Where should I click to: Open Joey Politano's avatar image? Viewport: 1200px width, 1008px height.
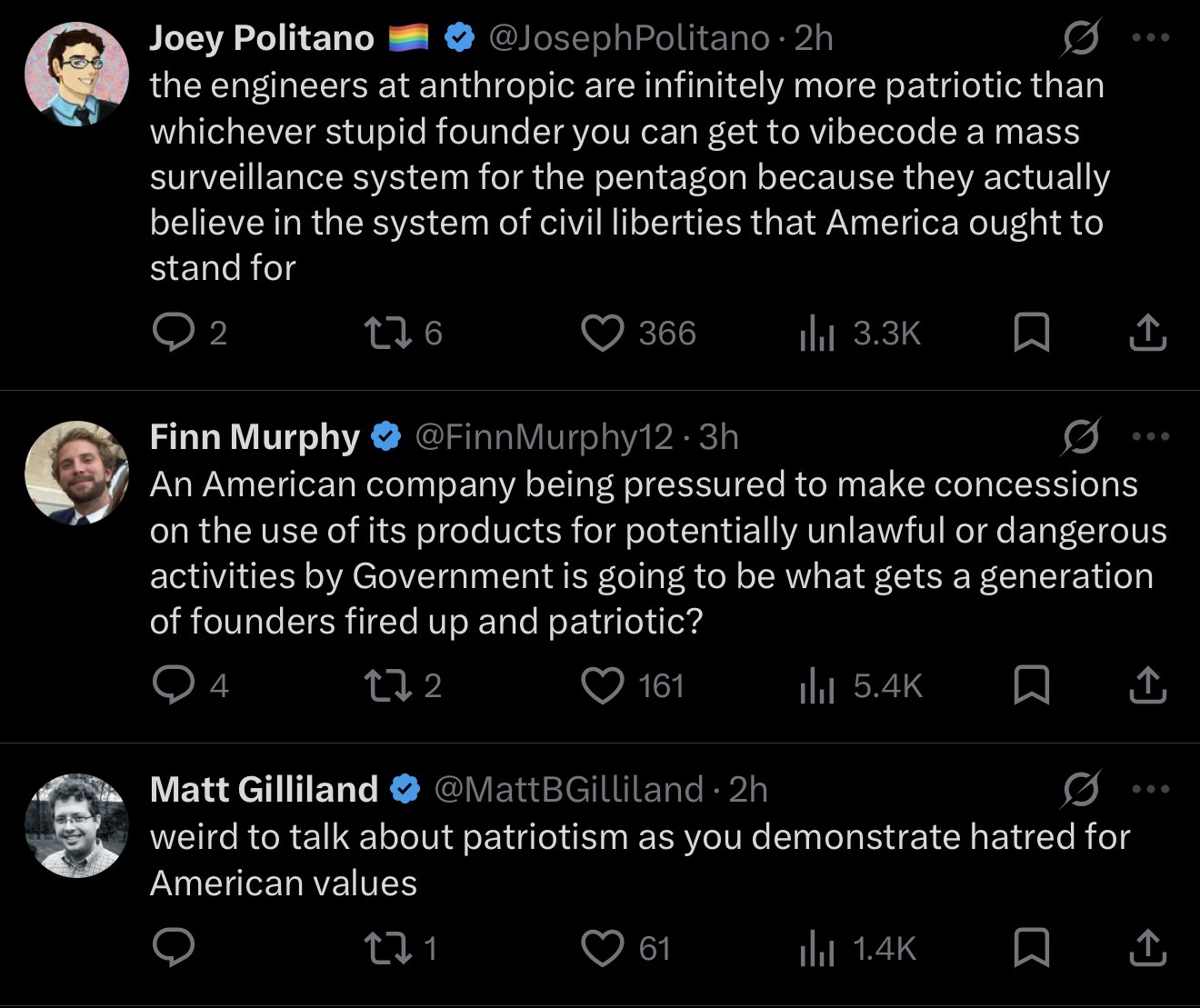pyautogui.click(x=76, y=75)
